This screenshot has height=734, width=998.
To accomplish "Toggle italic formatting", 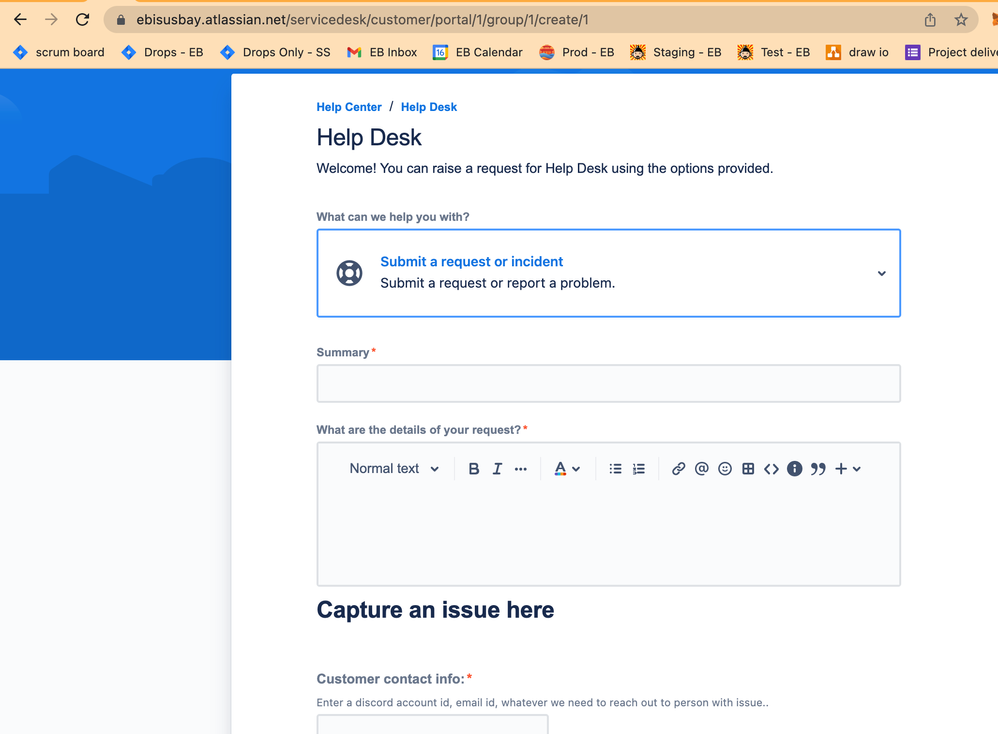I will (x=497, y=469).
